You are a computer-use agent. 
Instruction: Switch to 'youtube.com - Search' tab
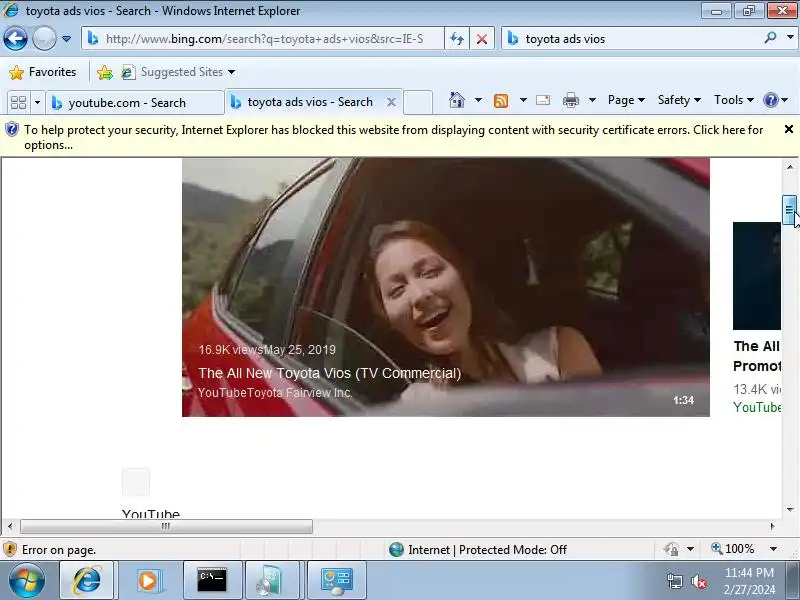135,103
